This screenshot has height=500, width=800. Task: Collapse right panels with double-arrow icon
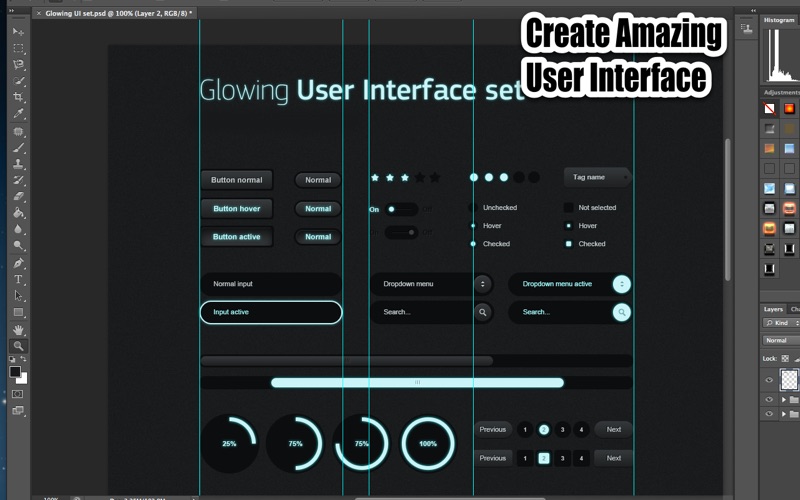(753, 10)
